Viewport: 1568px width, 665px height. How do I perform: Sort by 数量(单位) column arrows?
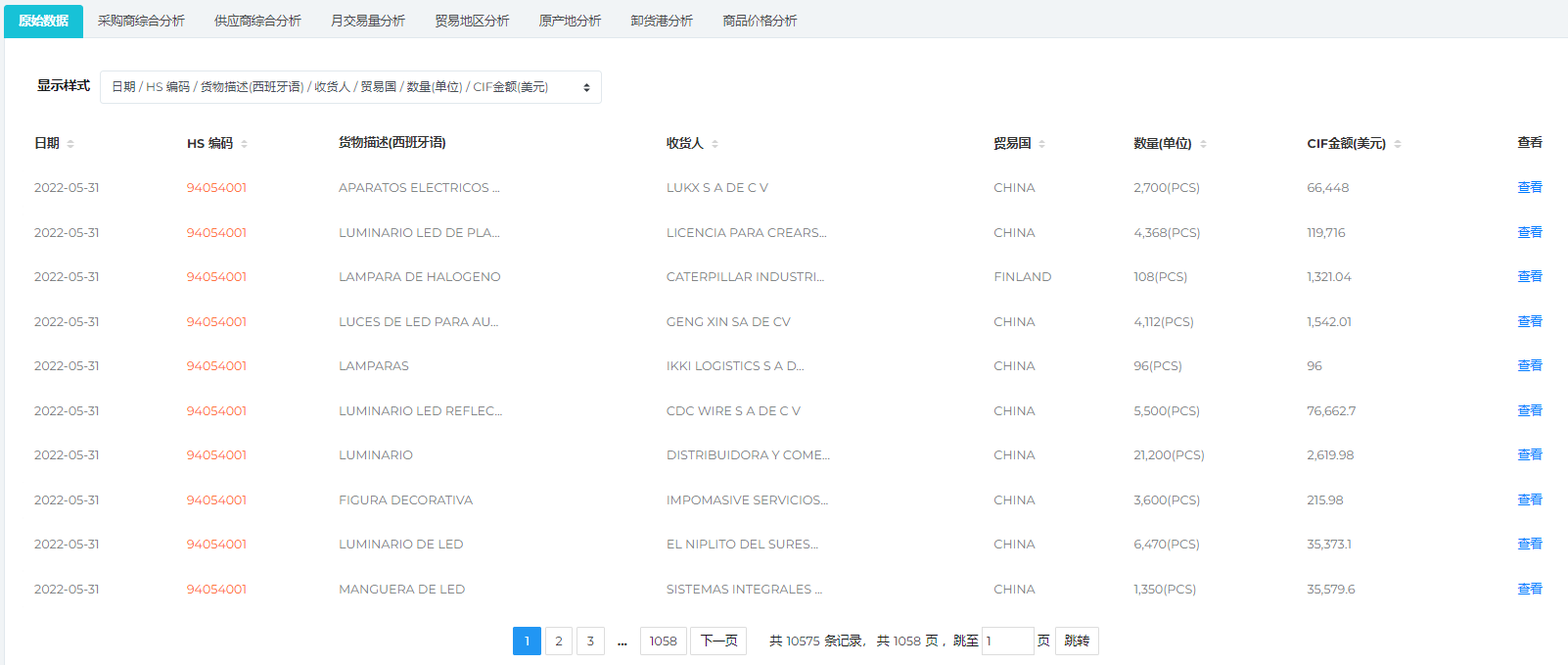[x=1203, y=144]
